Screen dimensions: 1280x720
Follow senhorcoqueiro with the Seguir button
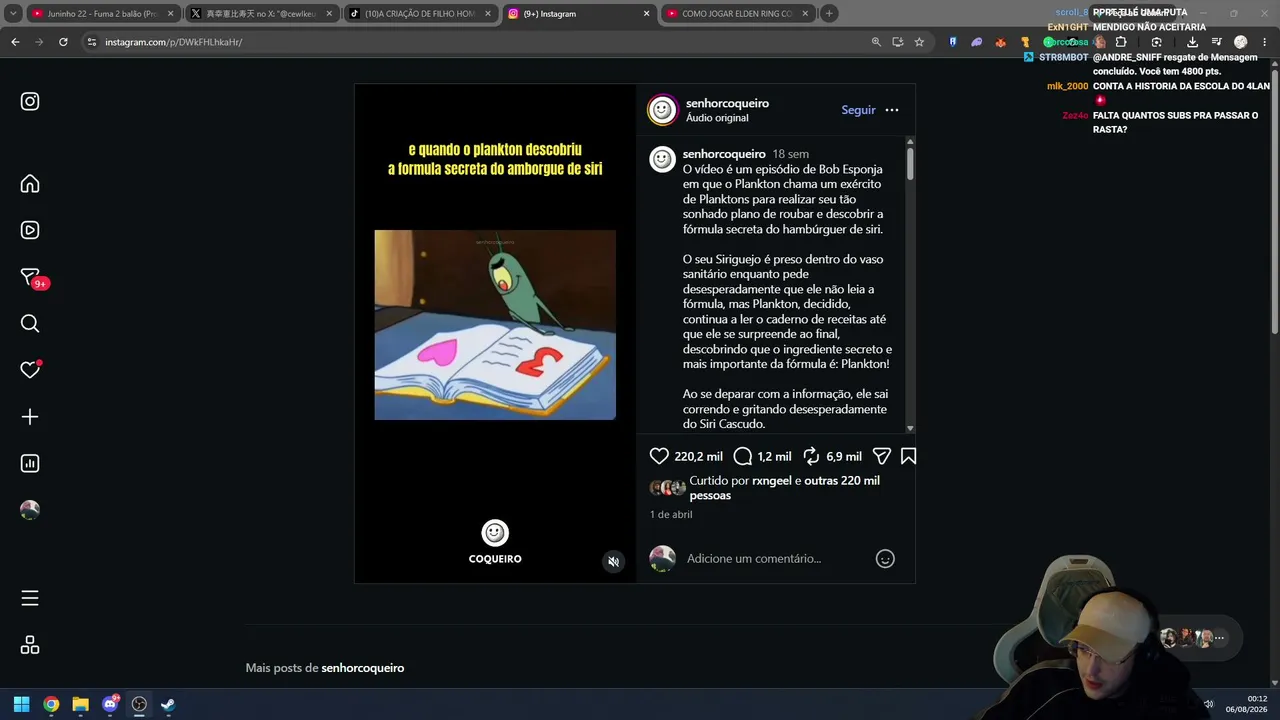point(858,110)
